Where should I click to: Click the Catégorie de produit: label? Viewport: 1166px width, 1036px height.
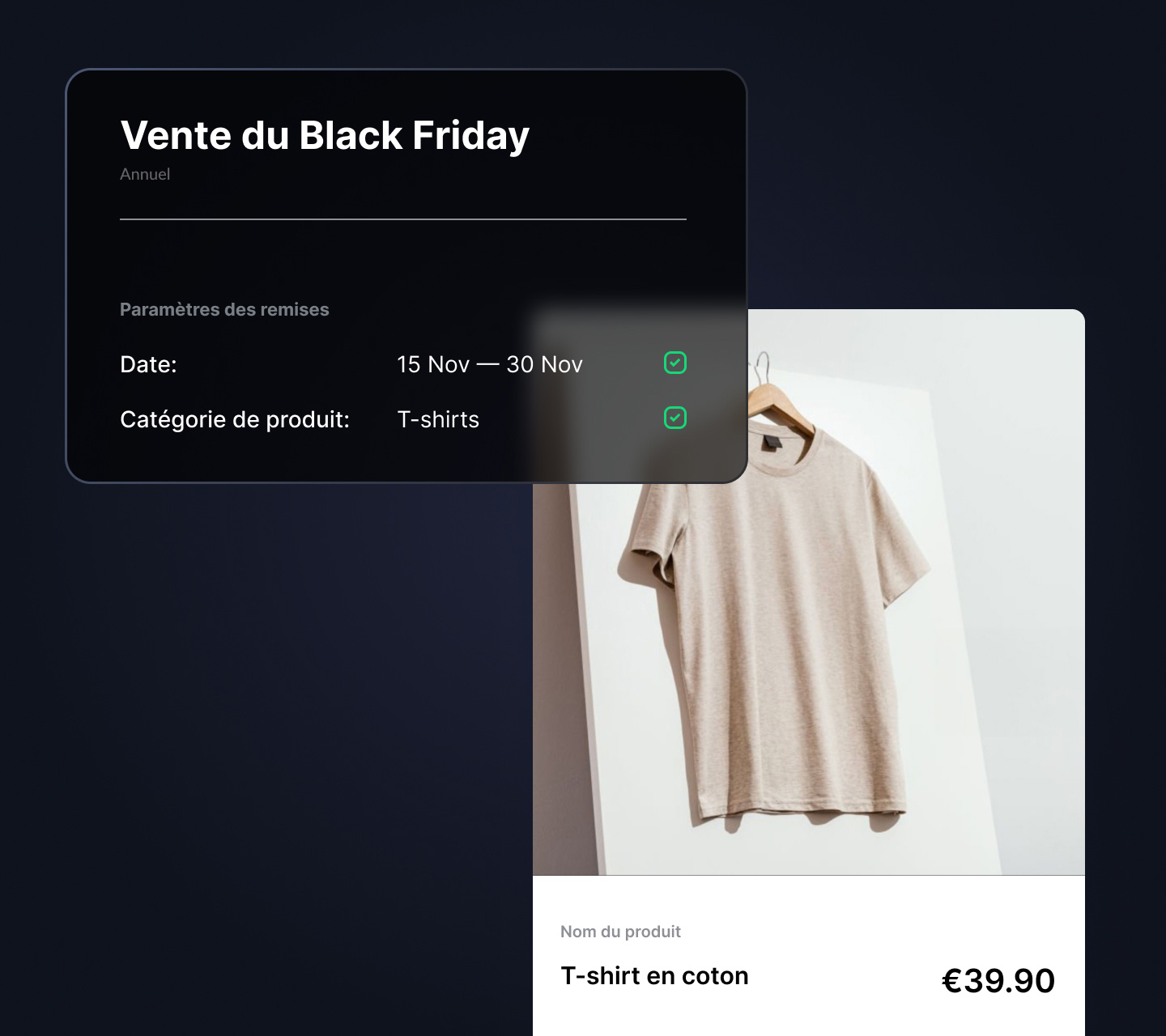235,419
